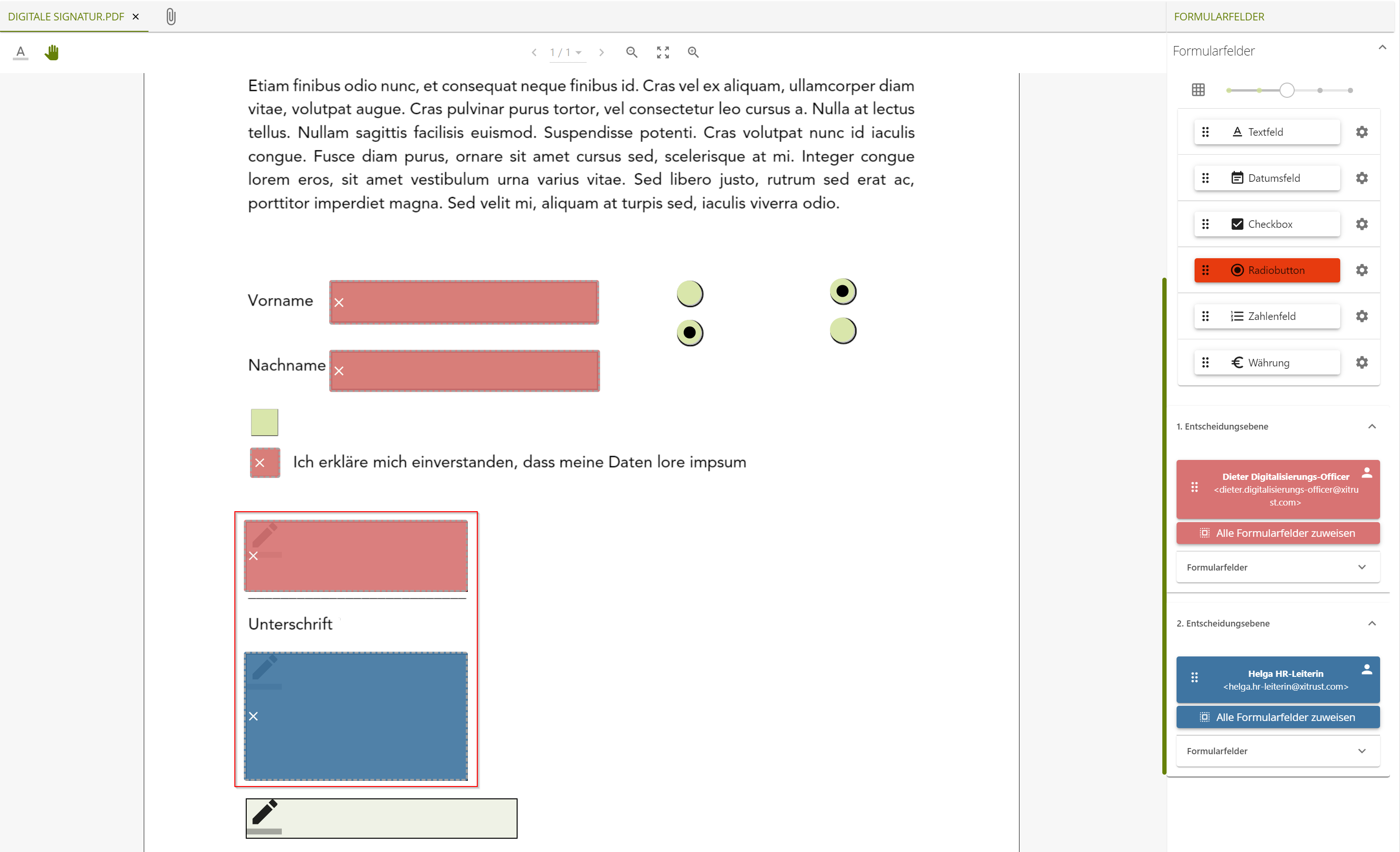Adjust the field size slider in the panel
Image resolution: width=1400 pixels, height=852 pixels.
[1289, 89]
